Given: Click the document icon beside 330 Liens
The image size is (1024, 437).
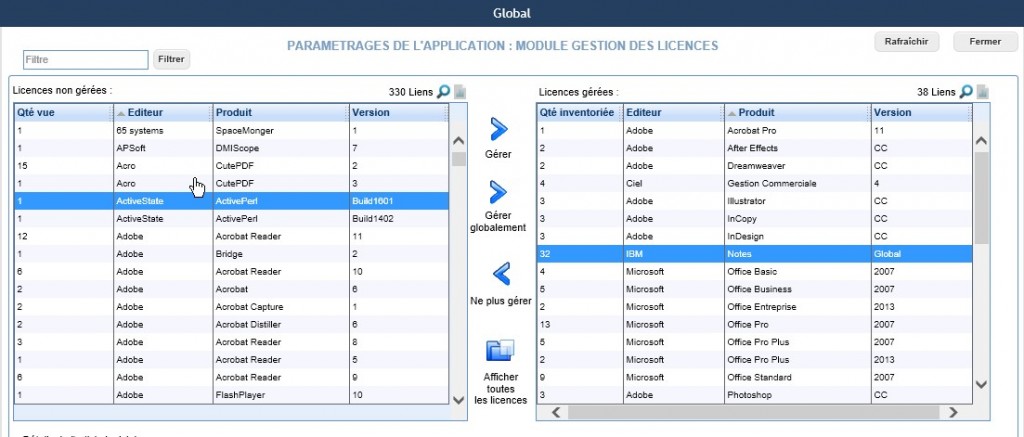Looking at the screenshot, I should coord(460,92).
